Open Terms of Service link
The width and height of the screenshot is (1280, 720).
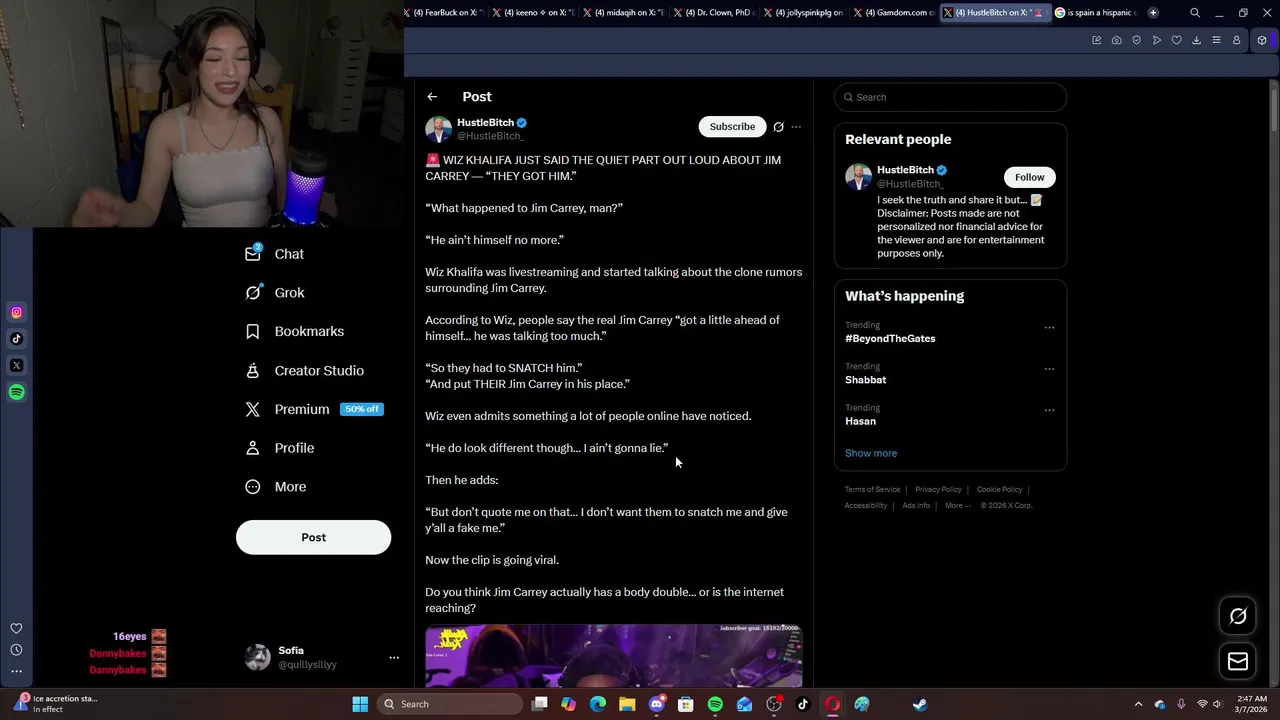[x=872, y=490]
